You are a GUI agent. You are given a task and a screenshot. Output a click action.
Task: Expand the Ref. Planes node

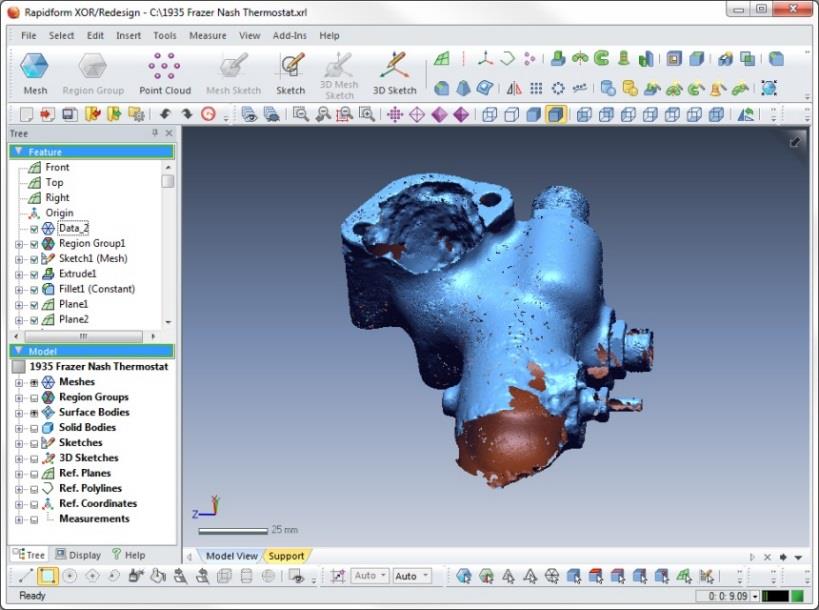tap(19, 474)
